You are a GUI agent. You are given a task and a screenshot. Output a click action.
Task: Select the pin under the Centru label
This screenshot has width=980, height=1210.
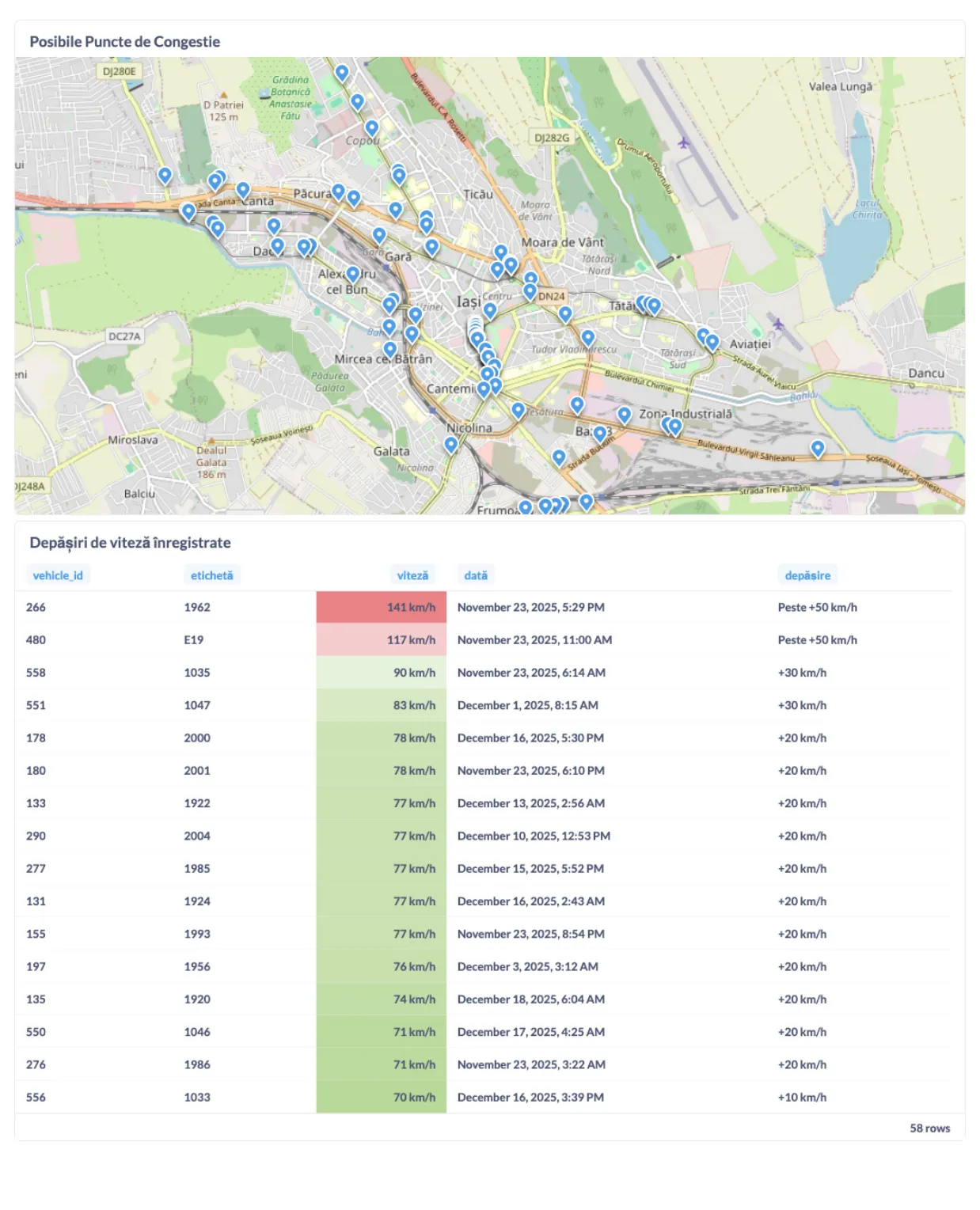tap(490, 311)
